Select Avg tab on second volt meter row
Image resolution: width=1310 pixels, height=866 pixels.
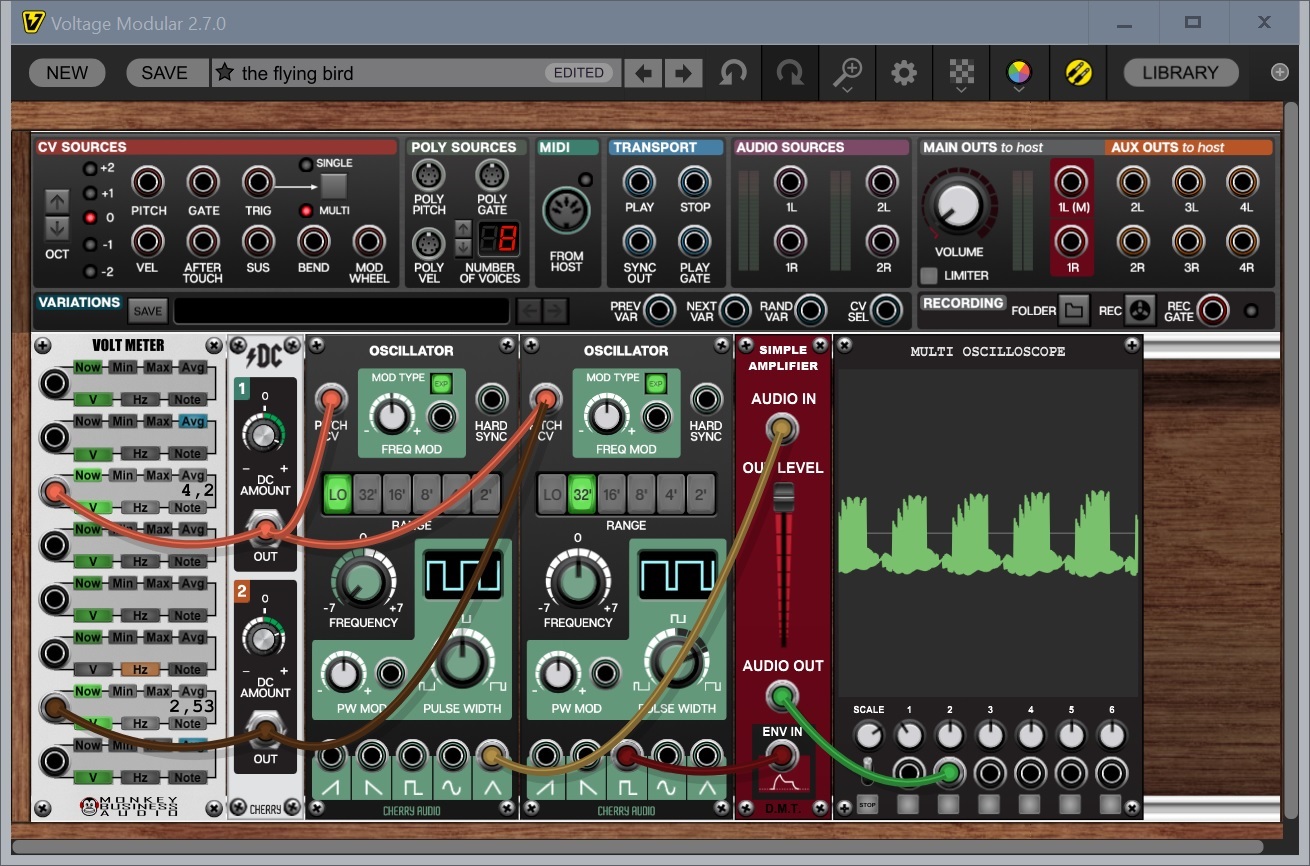coord(192,422)
